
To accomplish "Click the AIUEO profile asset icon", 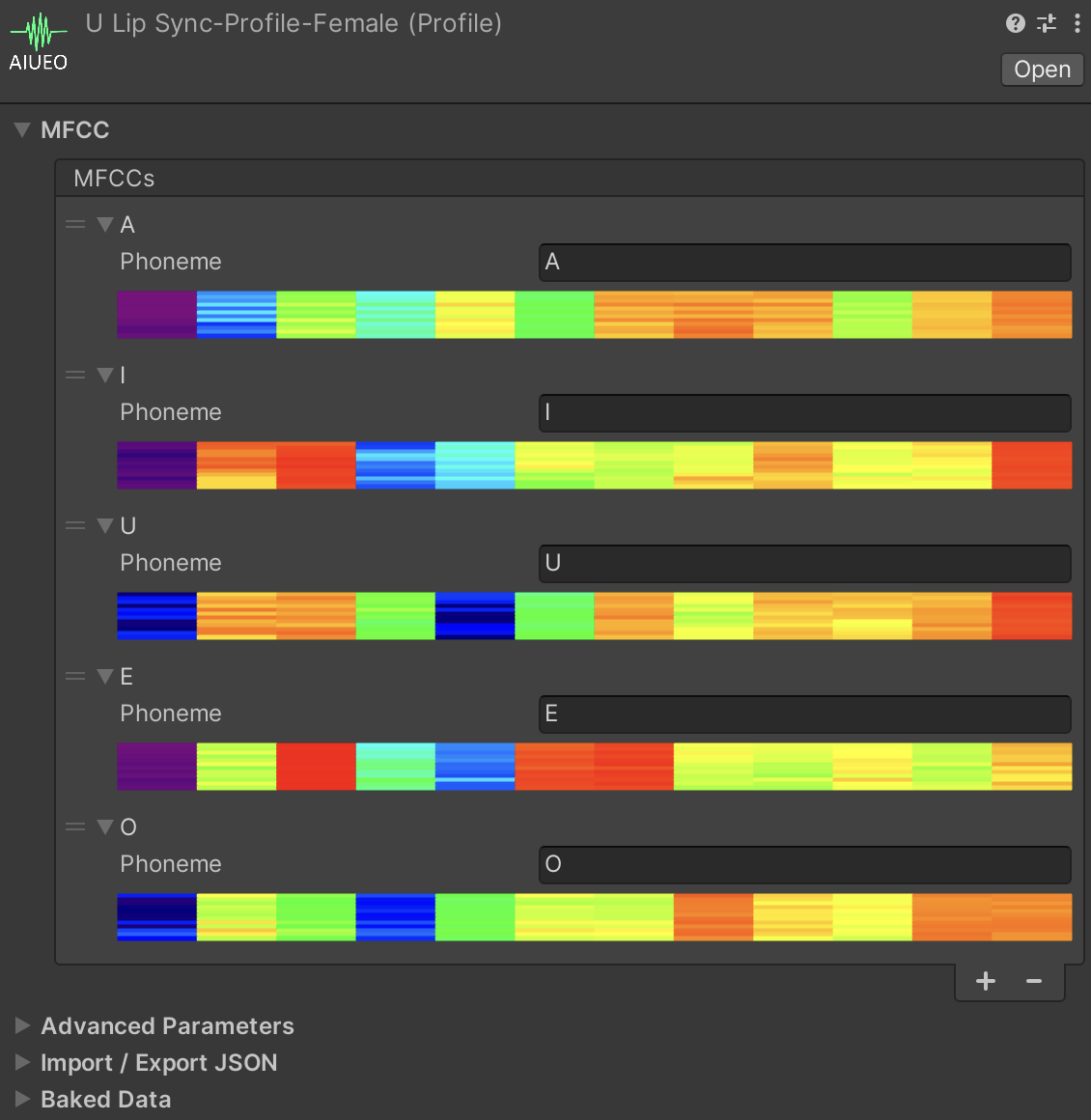I will pos(39,42).
